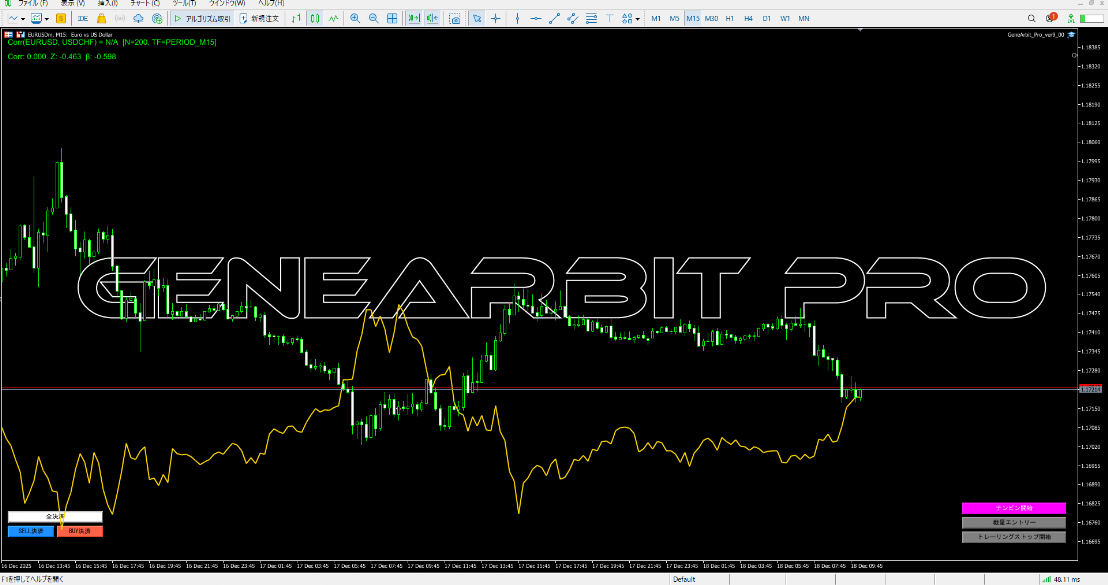Click the search magnifier icon at top right

[x=1032, y=18]
